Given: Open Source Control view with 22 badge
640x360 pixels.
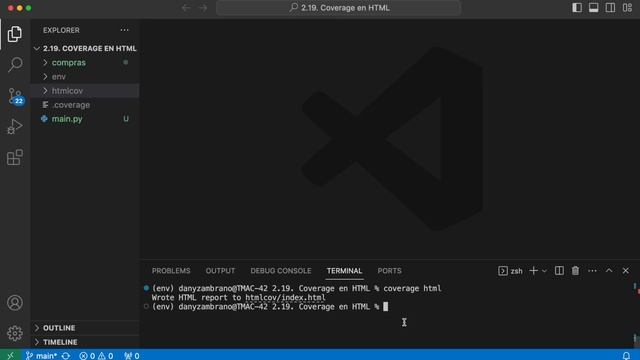Looking at the screenshot, I should click(16, 96).
